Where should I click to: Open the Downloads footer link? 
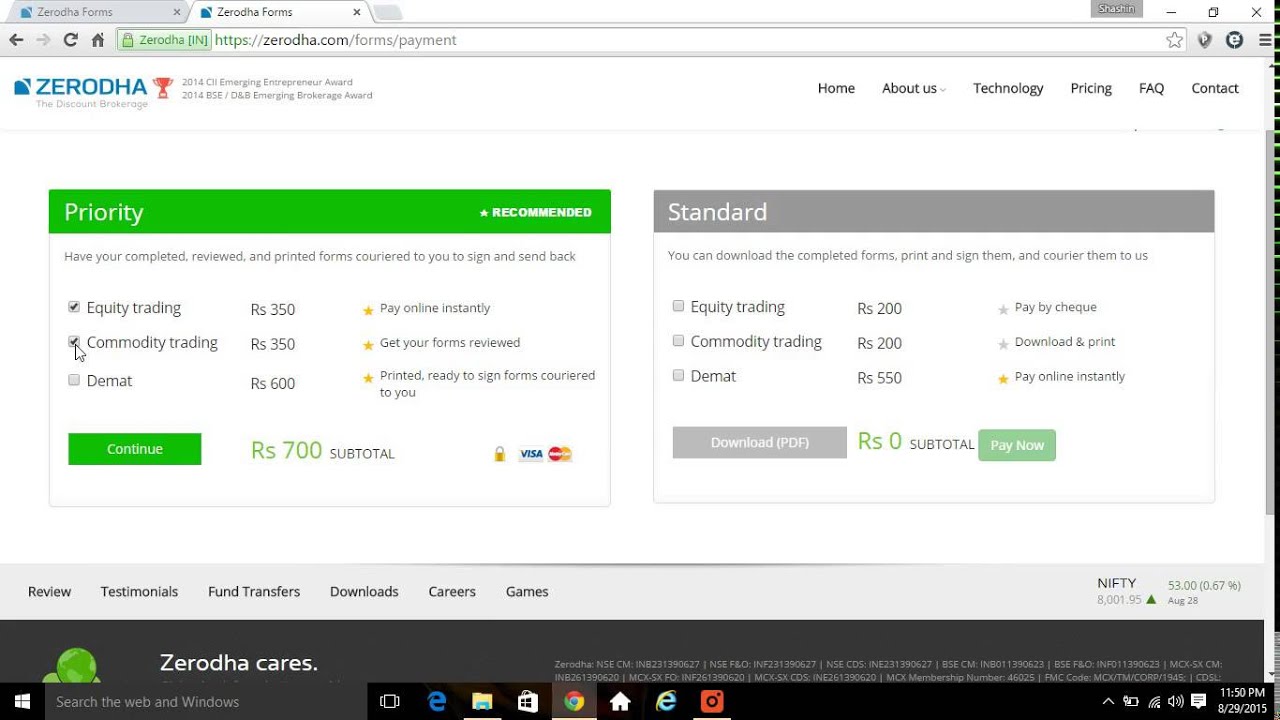click(x=364, y=591)
